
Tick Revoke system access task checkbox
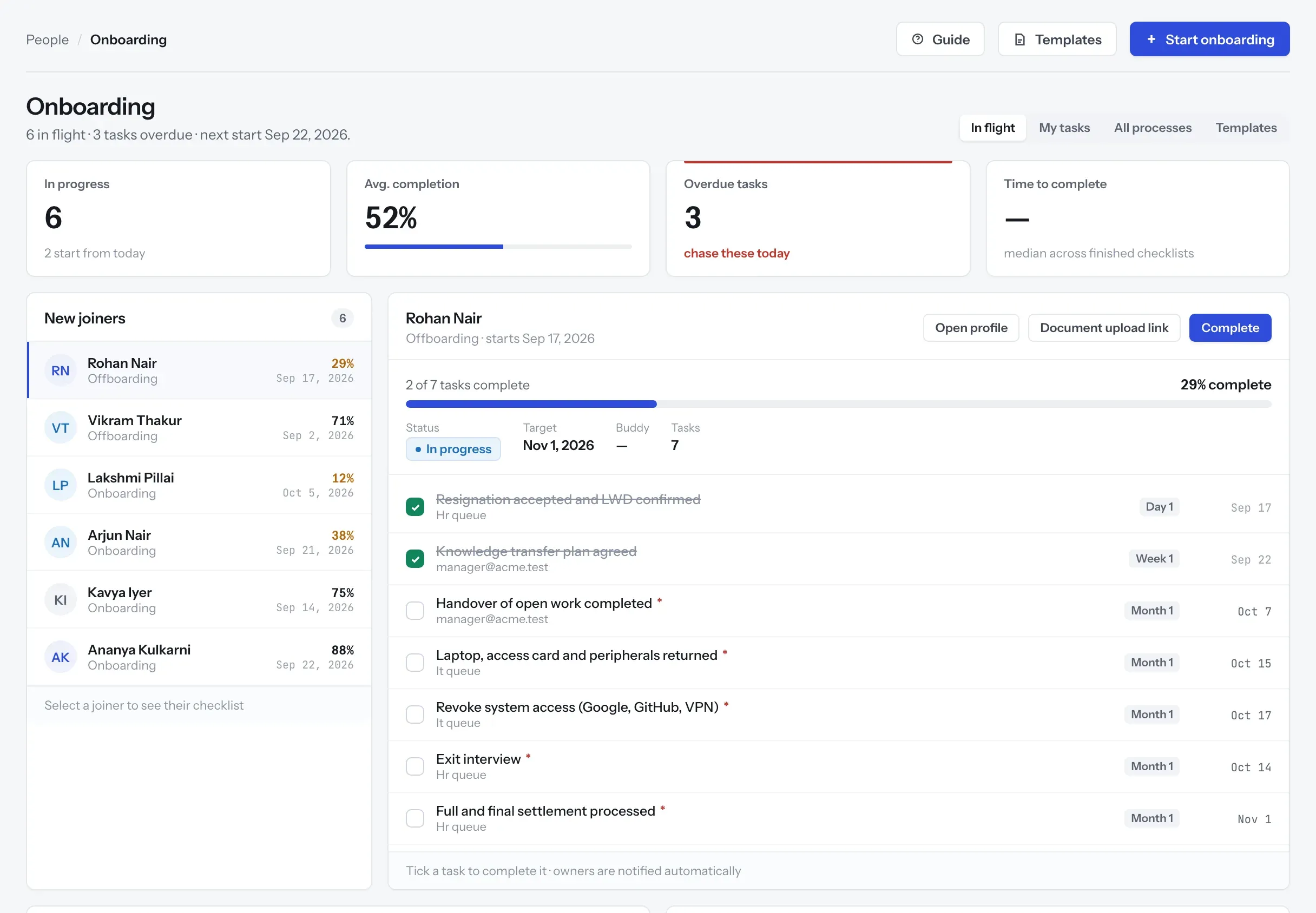(x=415, y=714)
